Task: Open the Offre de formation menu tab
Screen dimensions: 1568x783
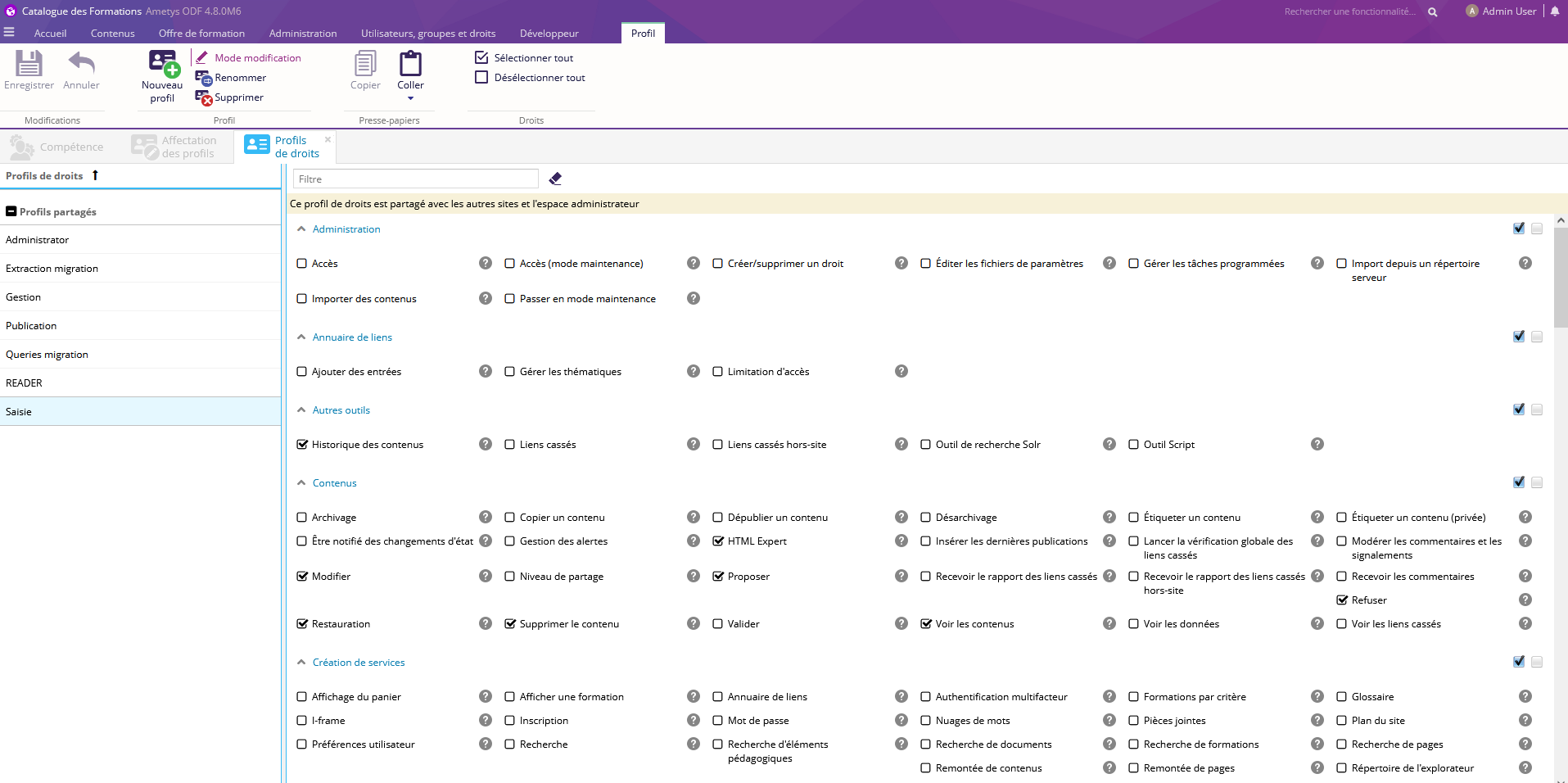Action: point(201,34)
